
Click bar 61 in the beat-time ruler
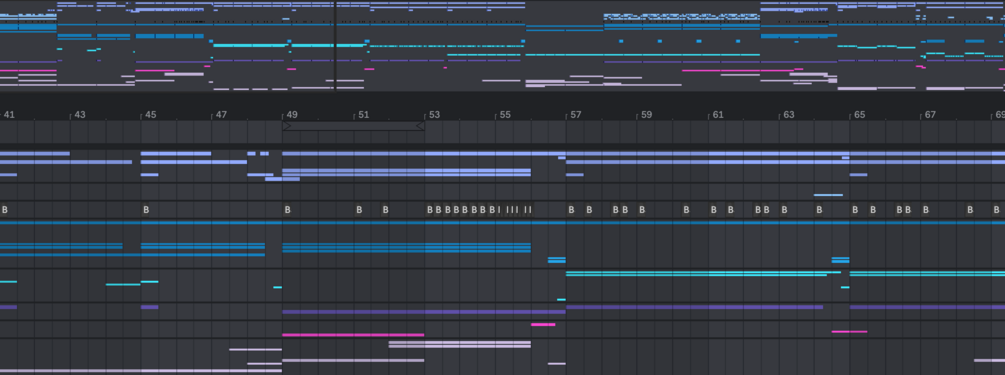tap(718, 115)
